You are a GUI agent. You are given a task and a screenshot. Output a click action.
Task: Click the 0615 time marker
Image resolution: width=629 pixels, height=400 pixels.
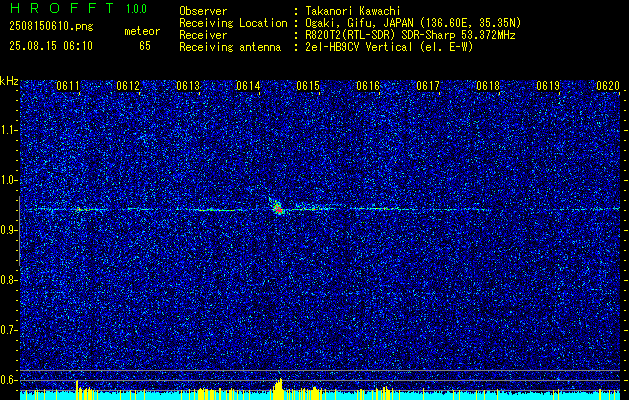click(308, 85)
